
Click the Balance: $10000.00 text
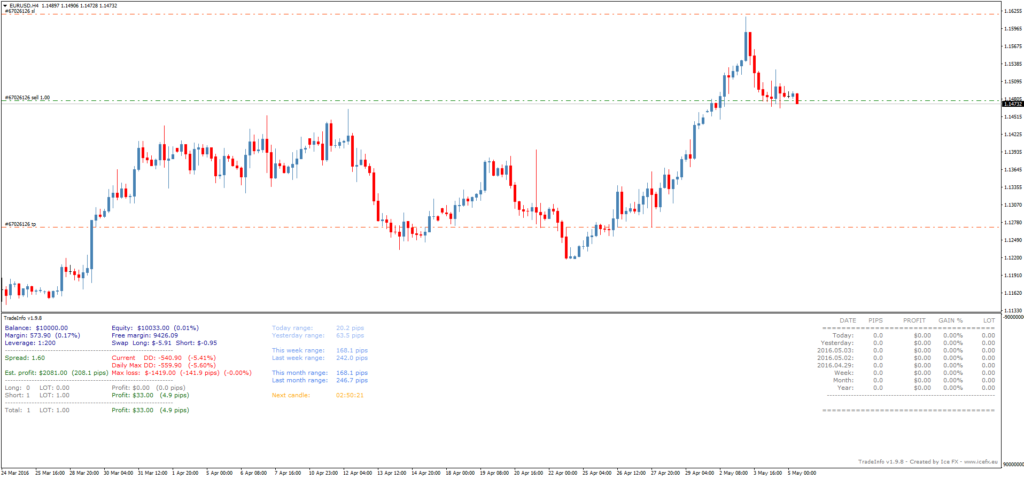click(37, 327)
